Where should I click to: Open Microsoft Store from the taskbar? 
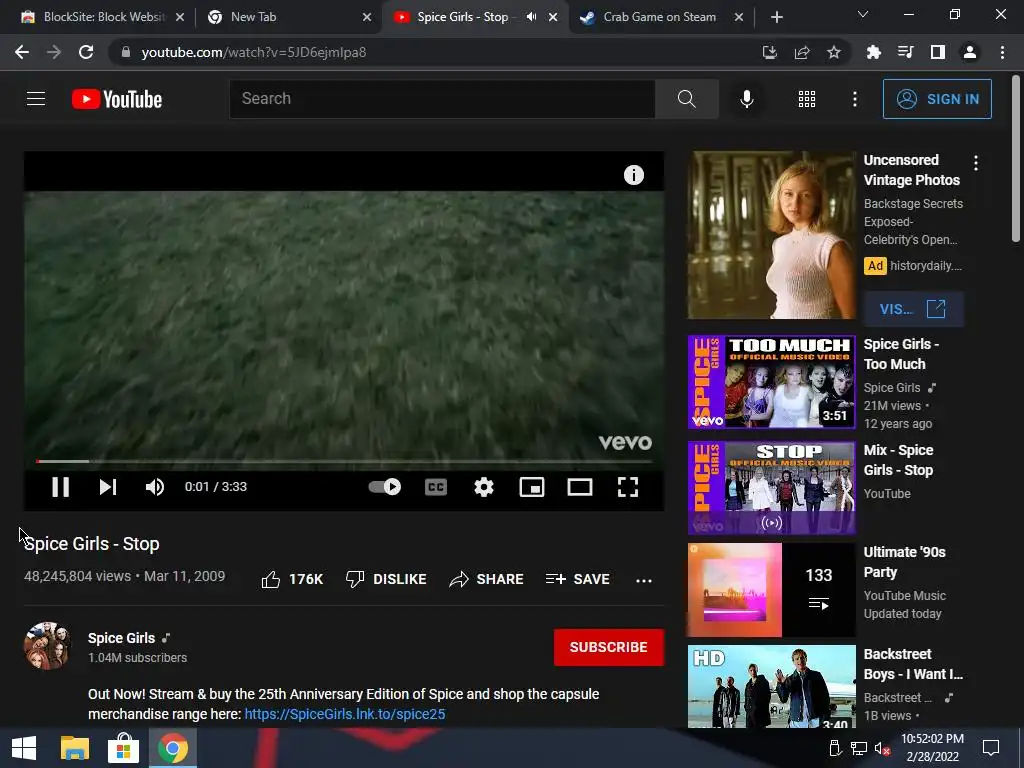[123, 748]
